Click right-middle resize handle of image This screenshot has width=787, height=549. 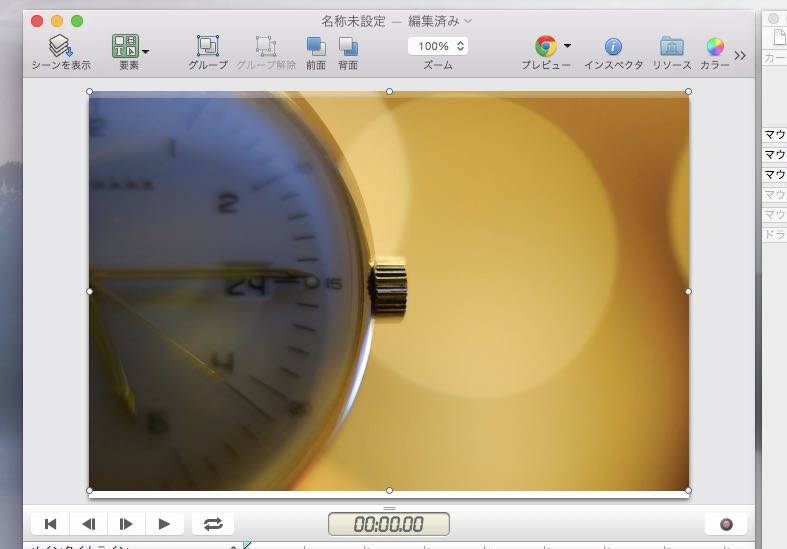(688, 291)
